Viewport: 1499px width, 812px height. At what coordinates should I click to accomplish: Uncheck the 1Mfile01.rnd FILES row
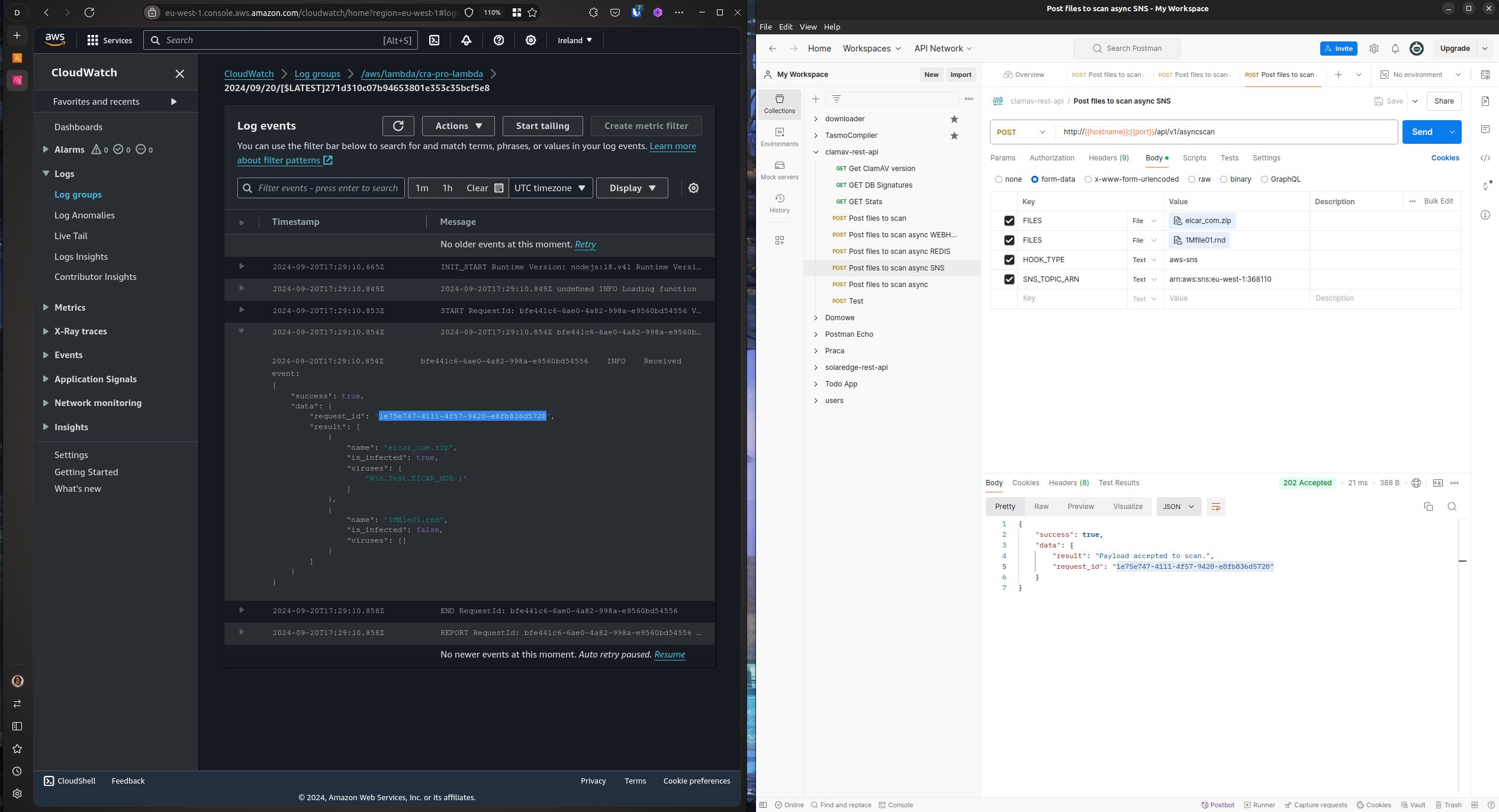tap(1009, 240)
